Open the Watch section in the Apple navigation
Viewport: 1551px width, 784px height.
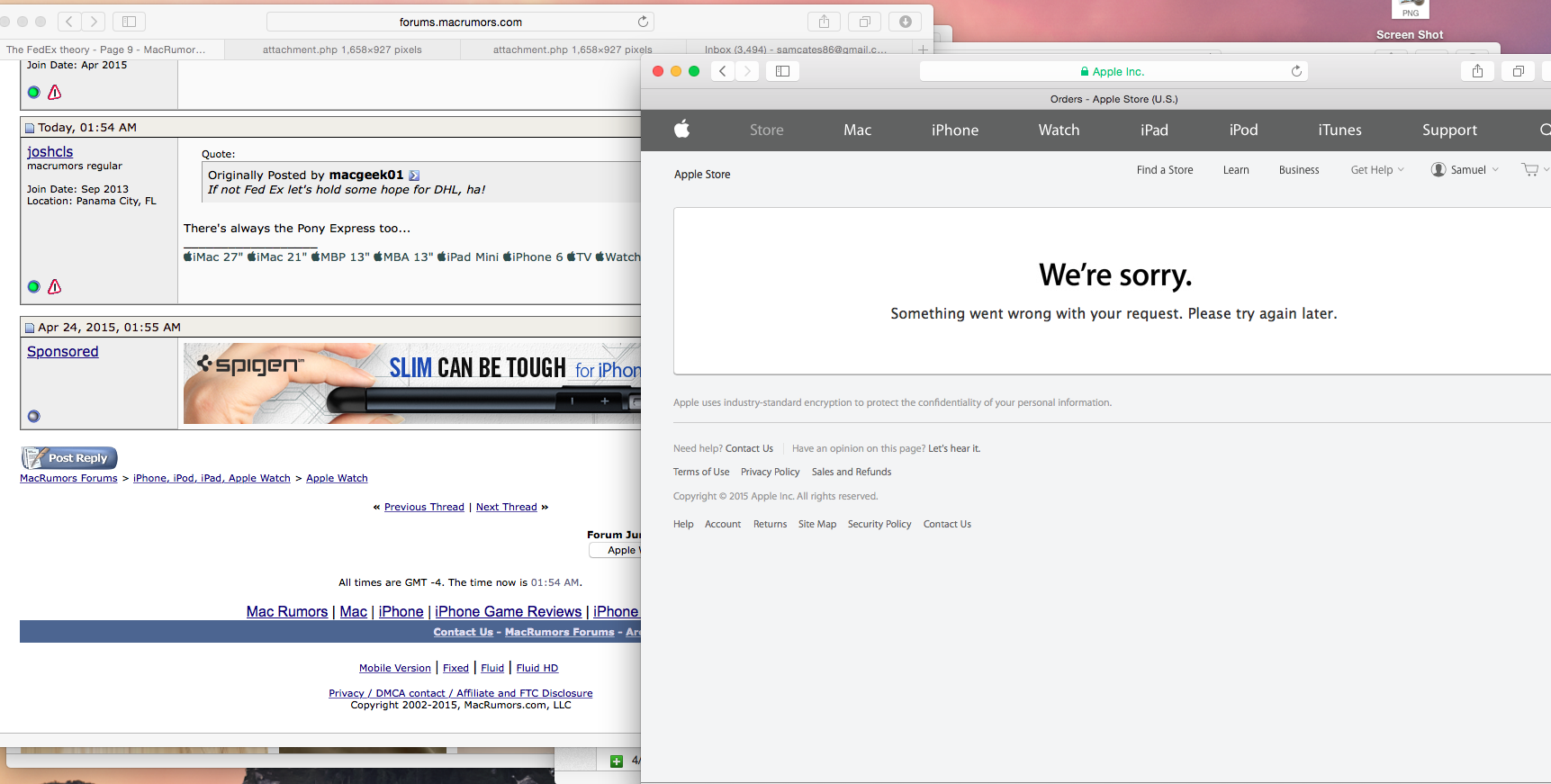tap(1059, 130)
